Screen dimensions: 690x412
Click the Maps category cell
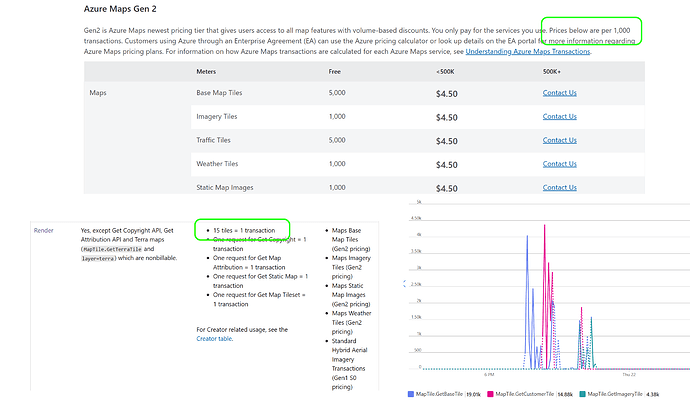tap(98, 93)
